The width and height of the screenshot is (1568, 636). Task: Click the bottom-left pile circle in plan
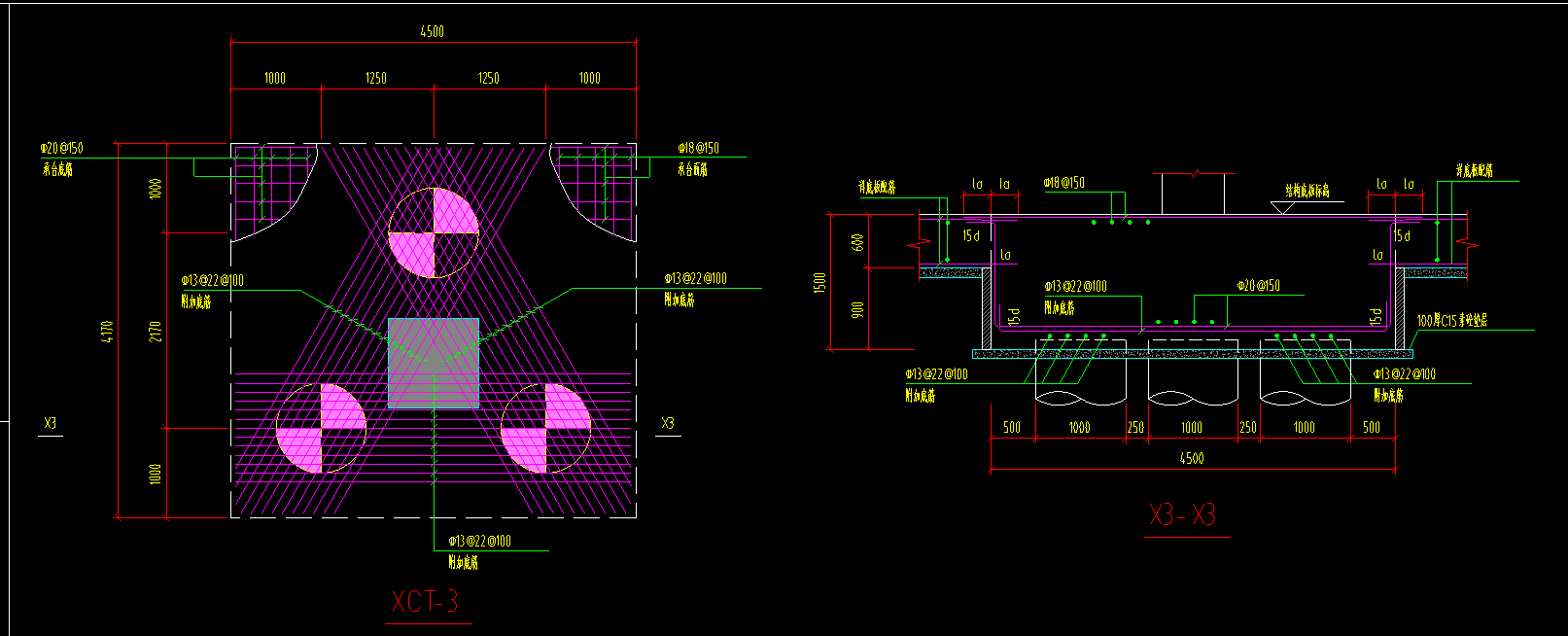[x=321, y=428]
